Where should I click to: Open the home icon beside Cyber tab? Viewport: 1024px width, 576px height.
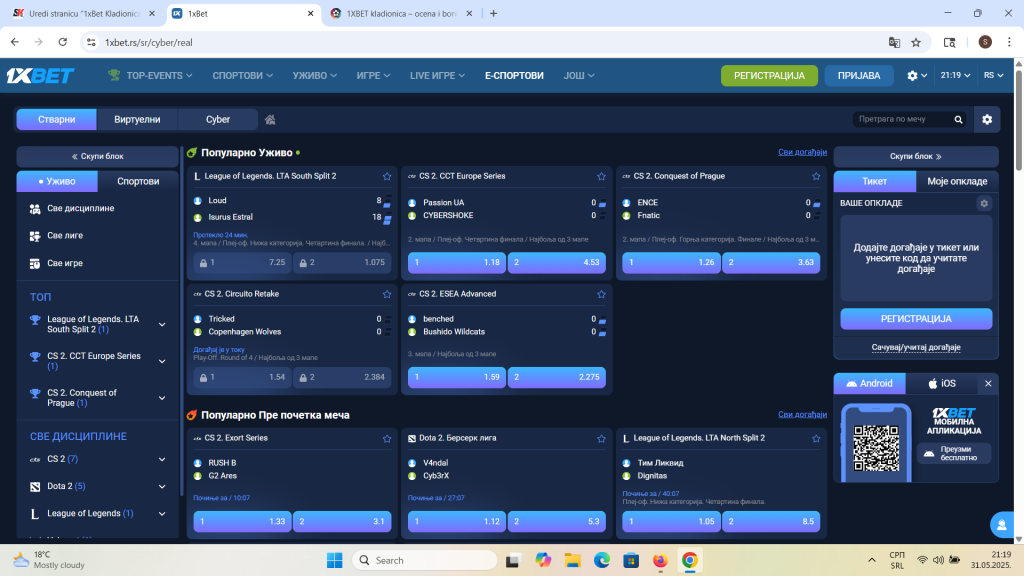pyautogui.click(x=270, y=120)
